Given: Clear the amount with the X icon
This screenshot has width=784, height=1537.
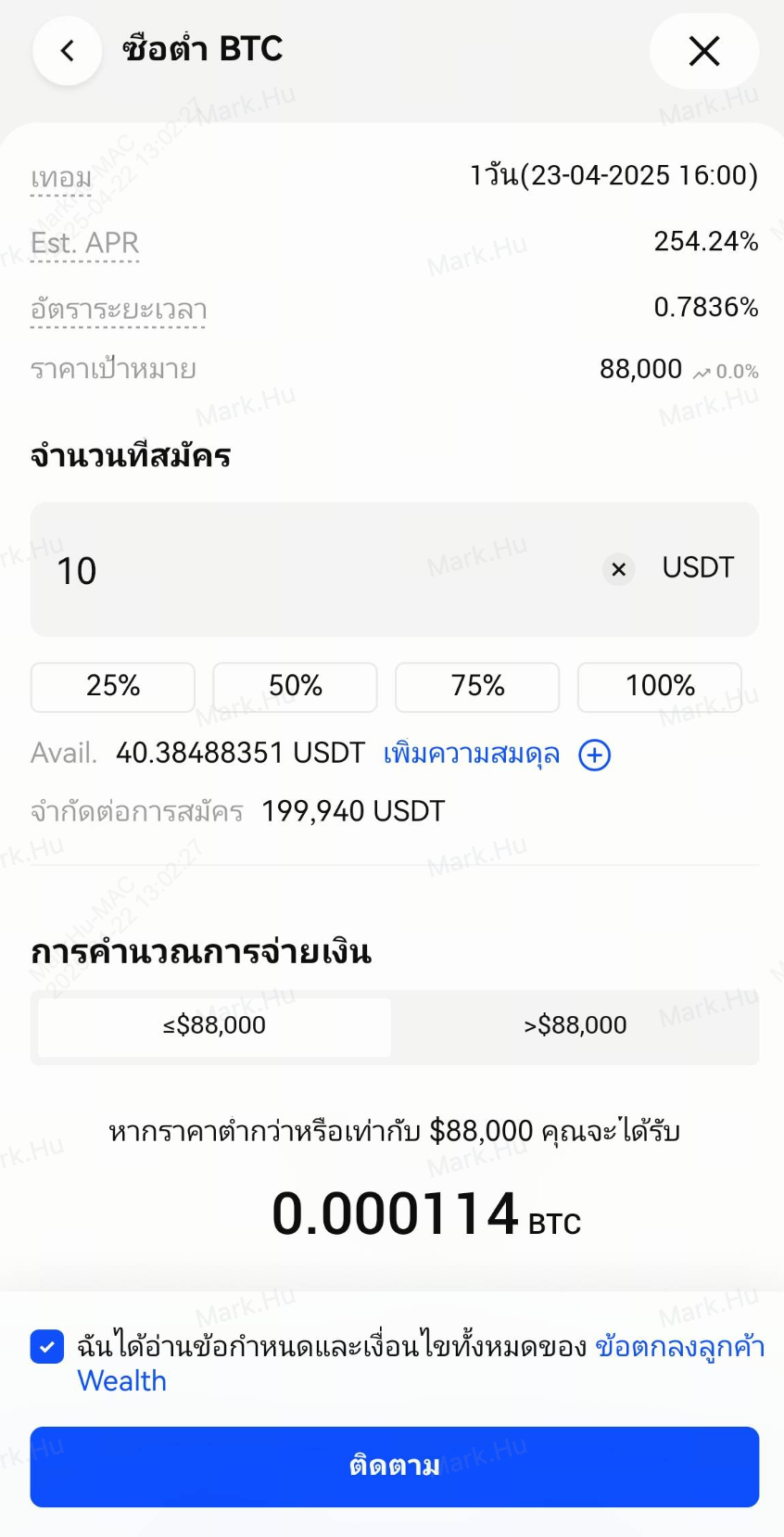Looking at the screenshot, I should point(618,569).
